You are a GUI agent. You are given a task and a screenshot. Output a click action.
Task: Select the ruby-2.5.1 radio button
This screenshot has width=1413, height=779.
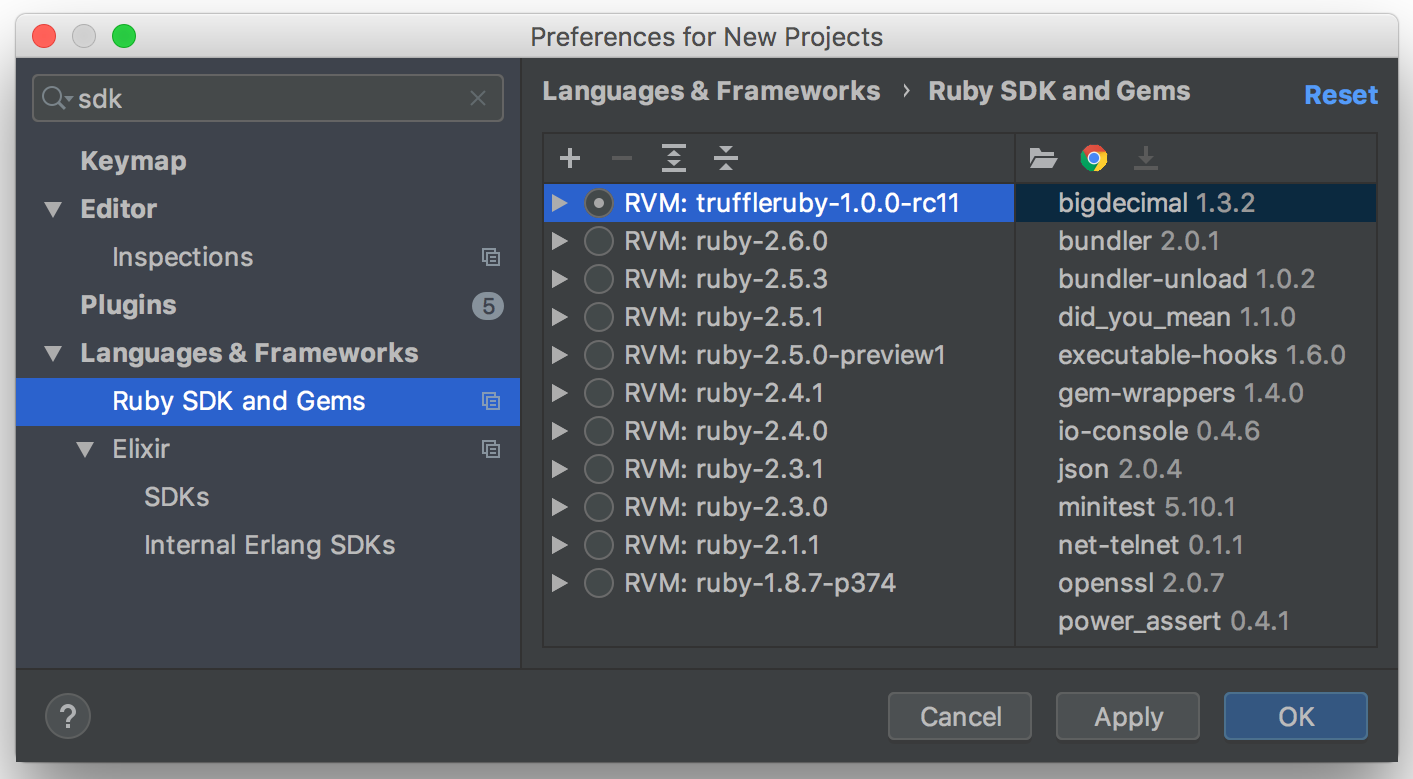pyautogui.click(x=598, y=317)
